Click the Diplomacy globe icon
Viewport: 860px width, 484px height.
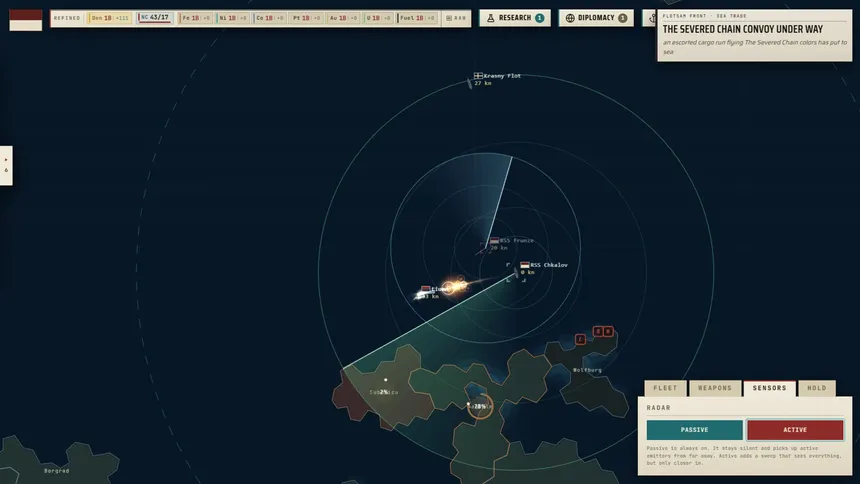tap(570, 18)
